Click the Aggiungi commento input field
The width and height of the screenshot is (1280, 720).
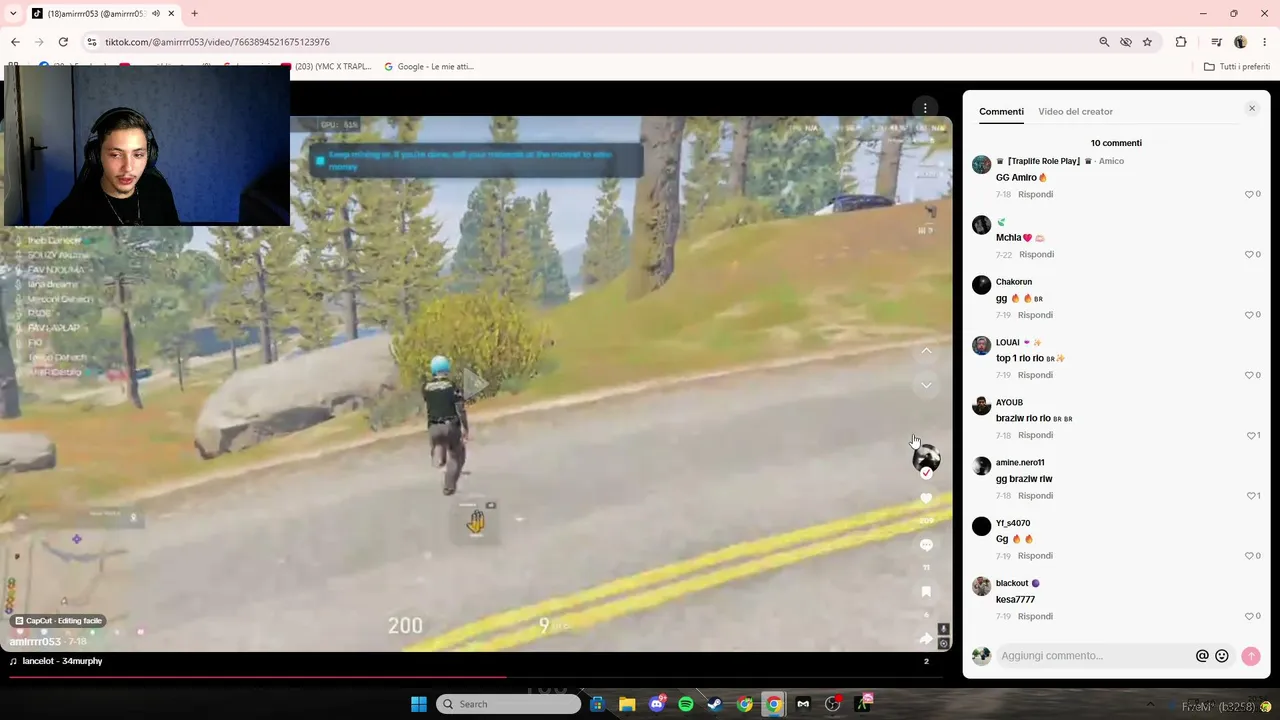pyautogui.click(x=1095, y=656)
